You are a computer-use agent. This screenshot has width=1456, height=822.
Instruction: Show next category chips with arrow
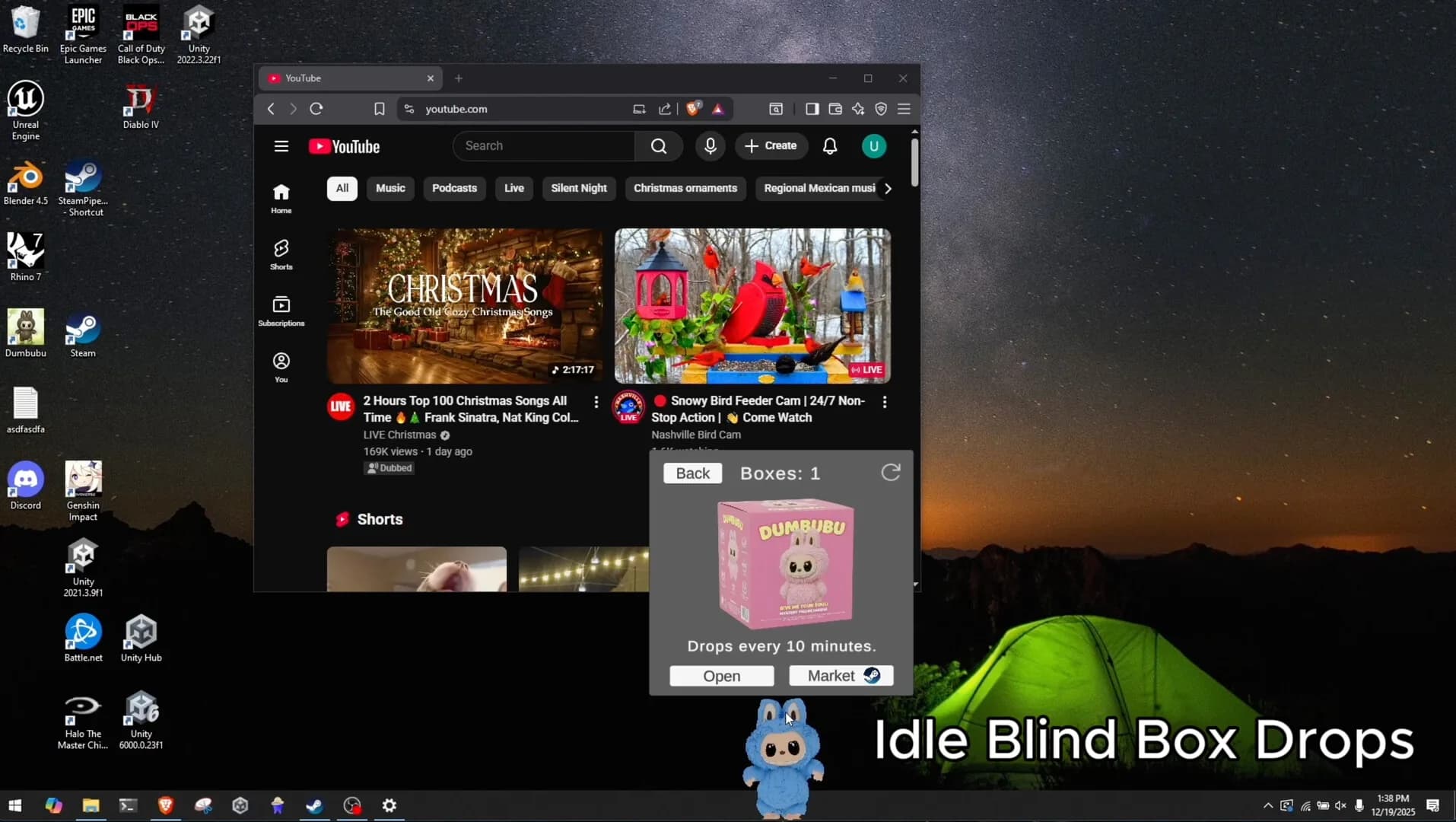[888, 188]
